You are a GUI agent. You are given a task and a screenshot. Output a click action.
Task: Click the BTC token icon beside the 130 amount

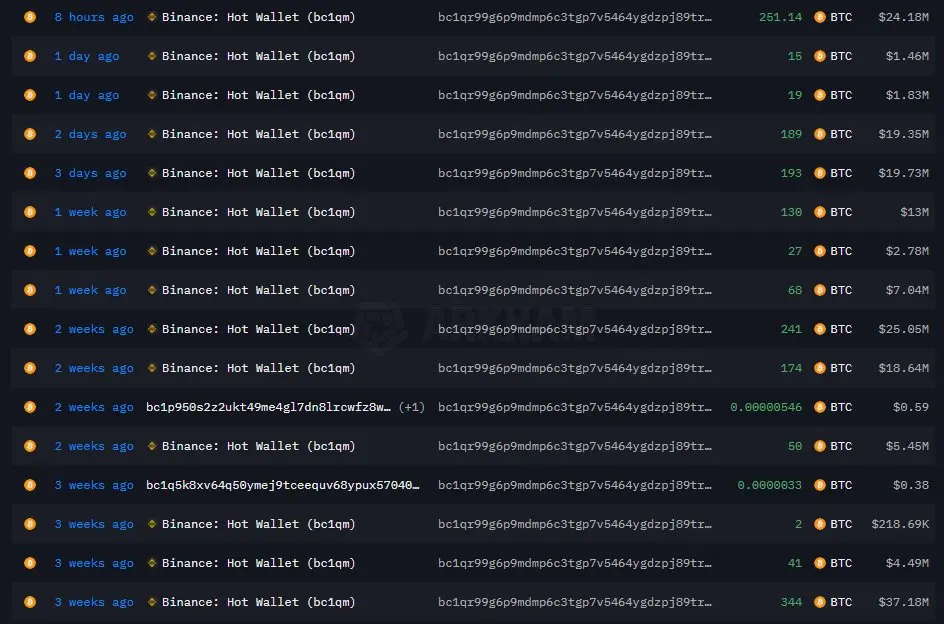(819, 212)
